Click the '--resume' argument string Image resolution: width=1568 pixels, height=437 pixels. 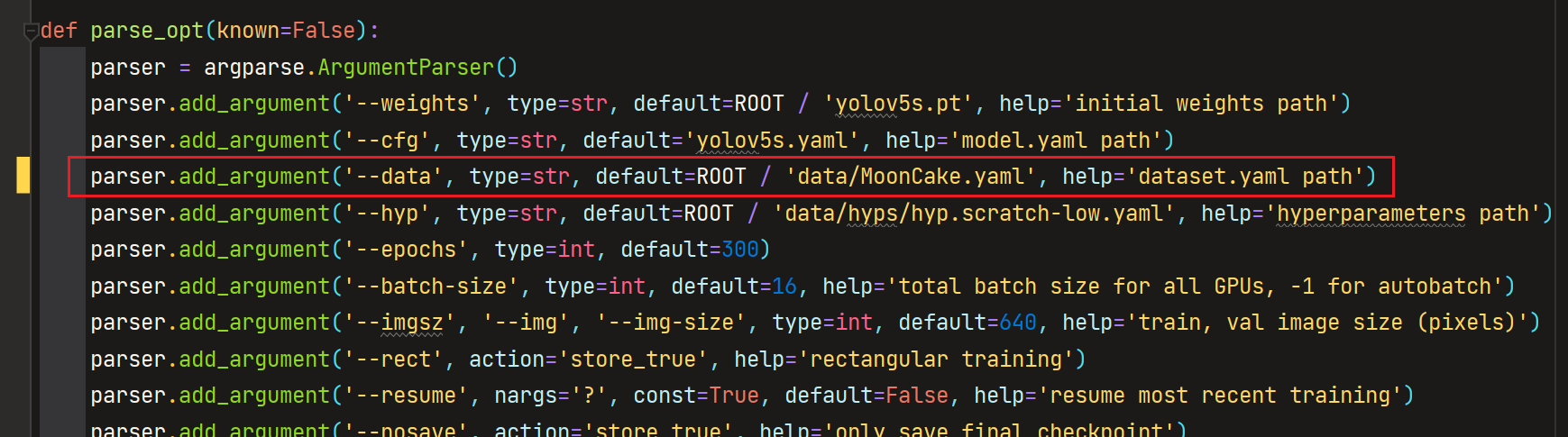tap(406, 396)
